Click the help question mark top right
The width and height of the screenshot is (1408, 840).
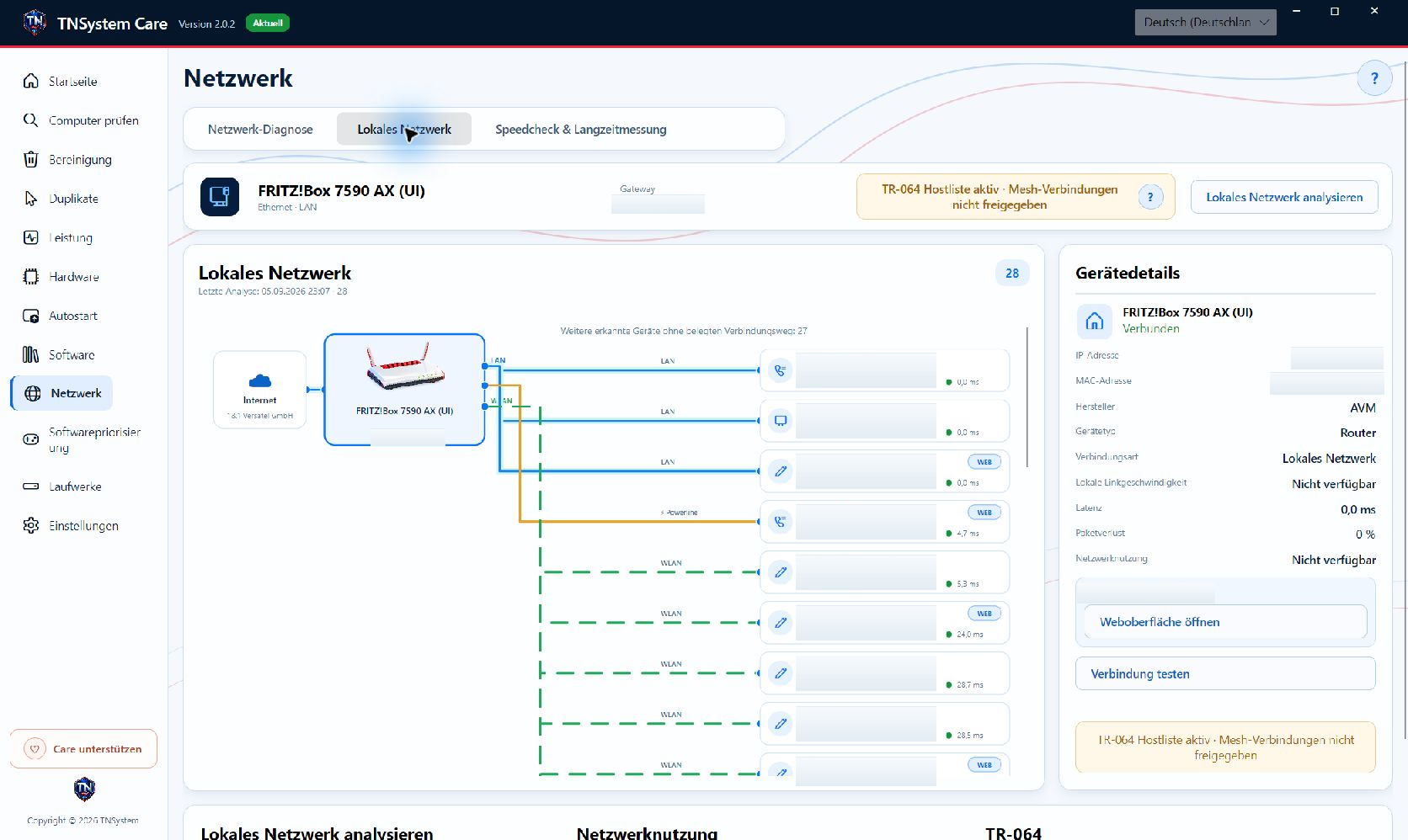point(1374,78)
